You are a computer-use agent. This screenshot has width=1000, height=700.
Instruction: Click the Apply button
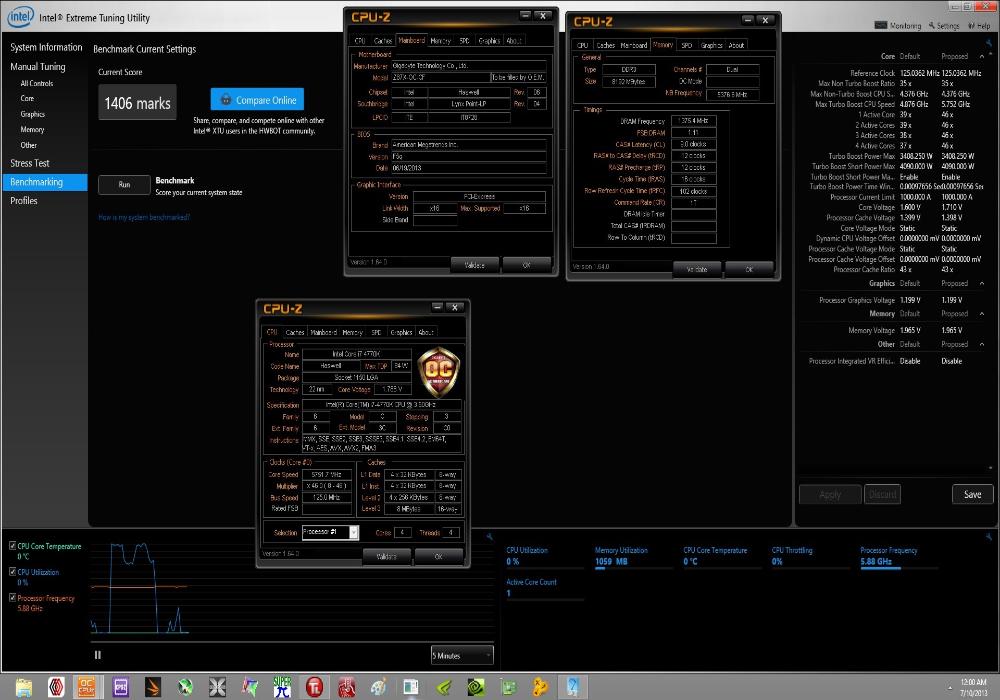(x=830, y=494)
